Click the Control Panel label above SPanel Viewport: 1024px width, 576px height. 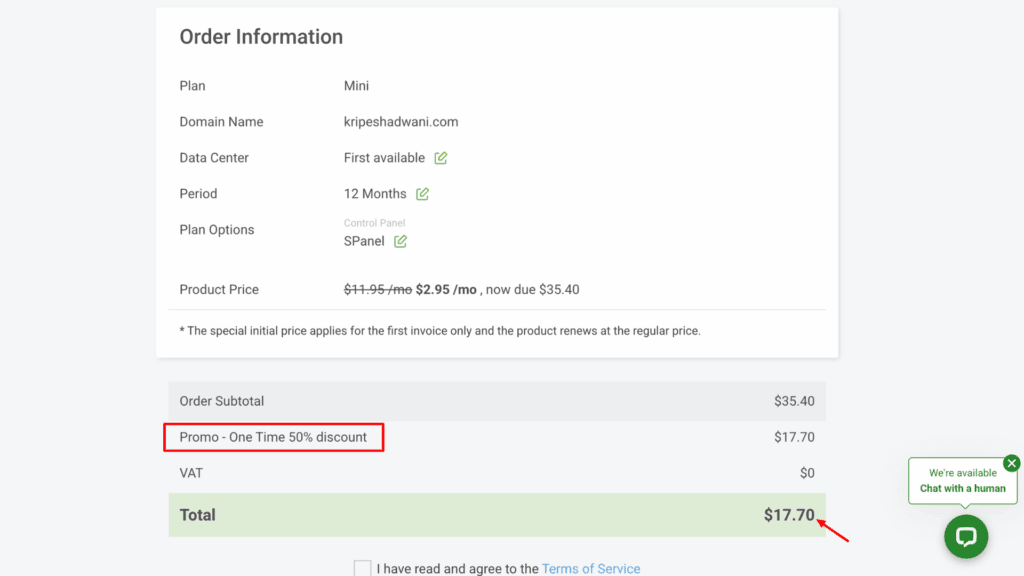374,222
